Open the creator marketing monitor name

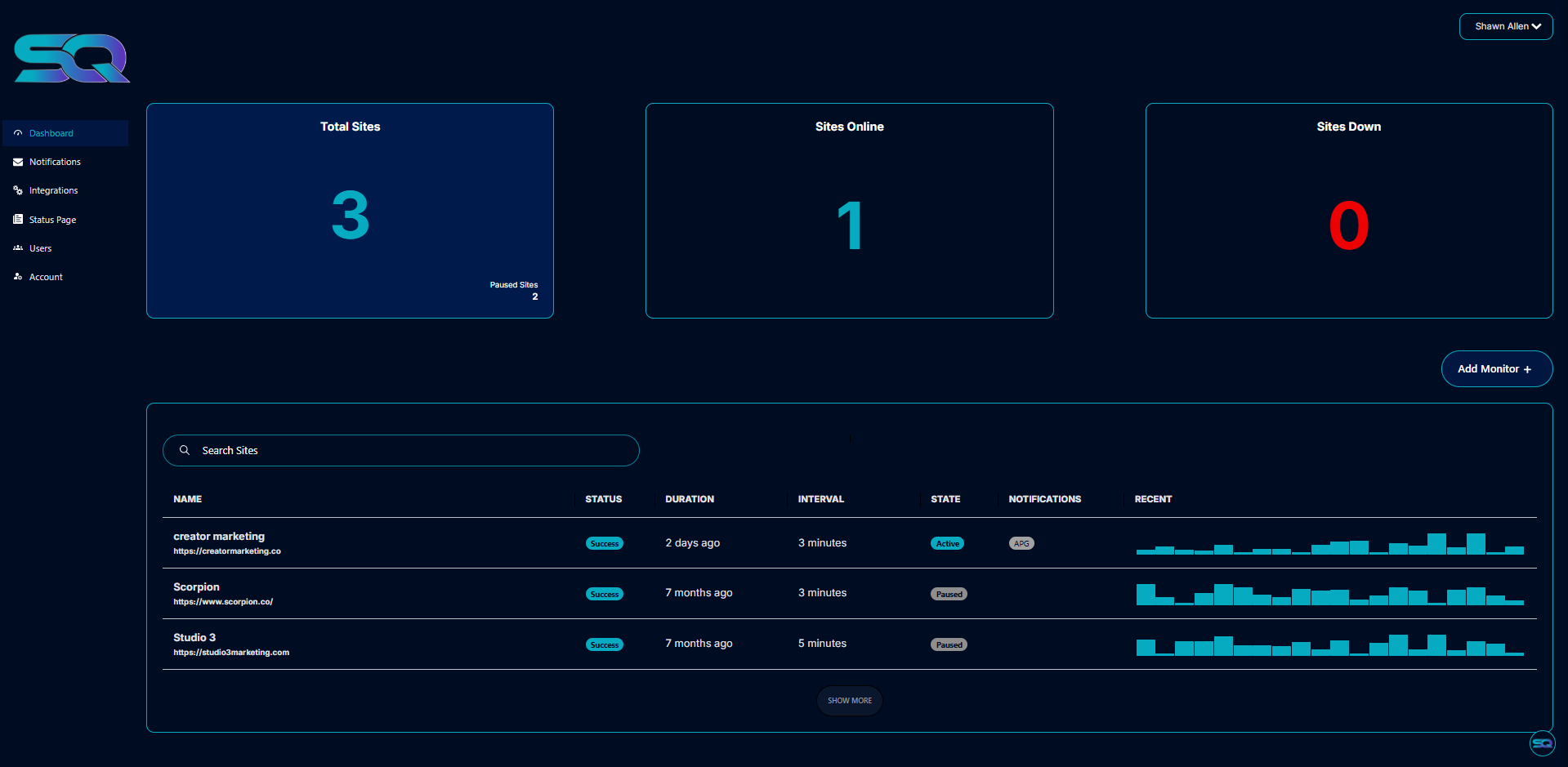click(x=219, y=537)
